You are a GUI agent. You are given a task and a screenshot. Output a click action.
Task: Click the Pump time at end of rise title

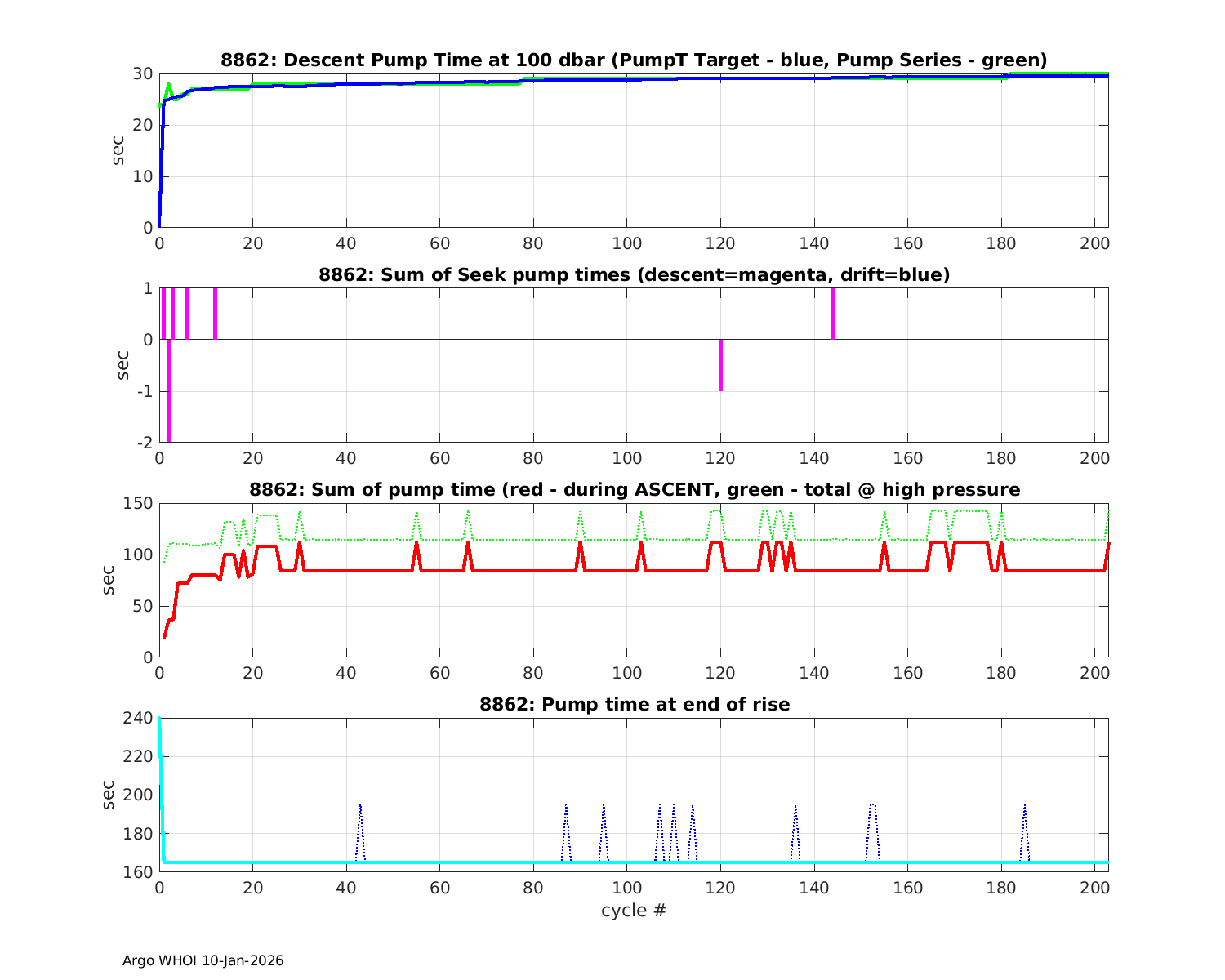tap(634, 704)
